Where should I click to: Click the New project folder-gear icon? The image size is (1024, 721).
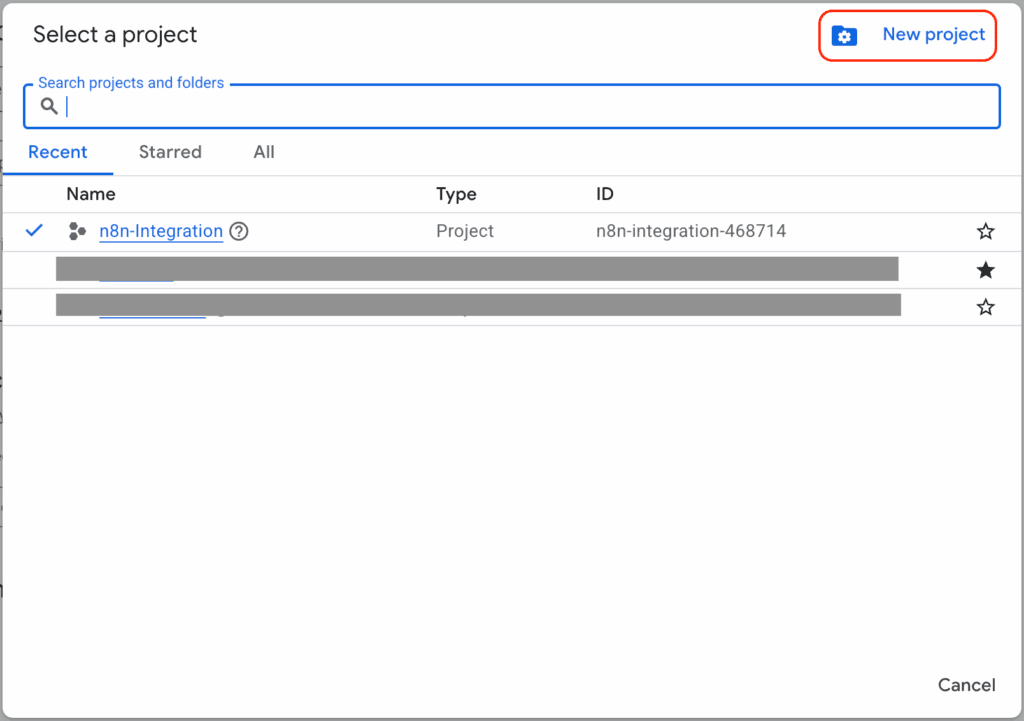[x=845, y=36]
